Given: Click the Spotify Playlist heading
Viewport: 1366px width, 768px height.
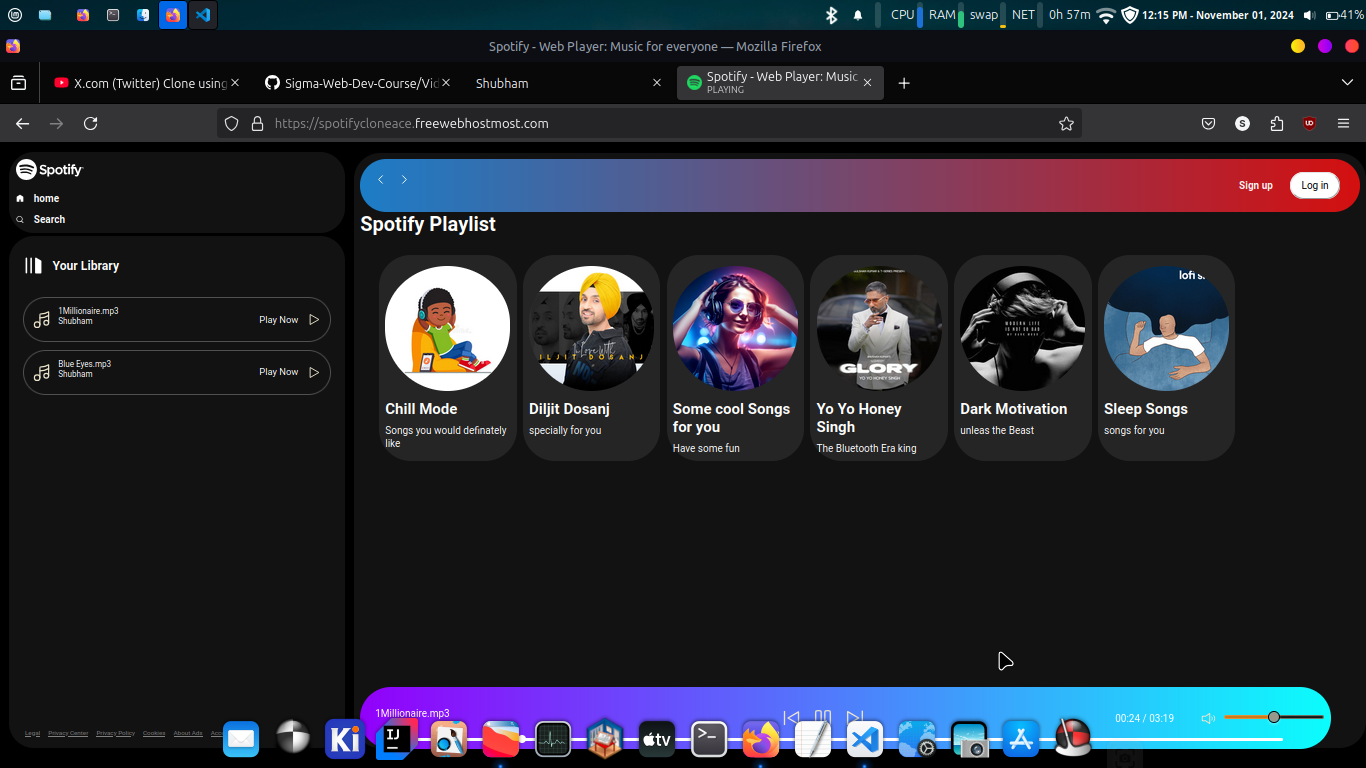Looking at the screenshot, I should click(x=428, y=224).
